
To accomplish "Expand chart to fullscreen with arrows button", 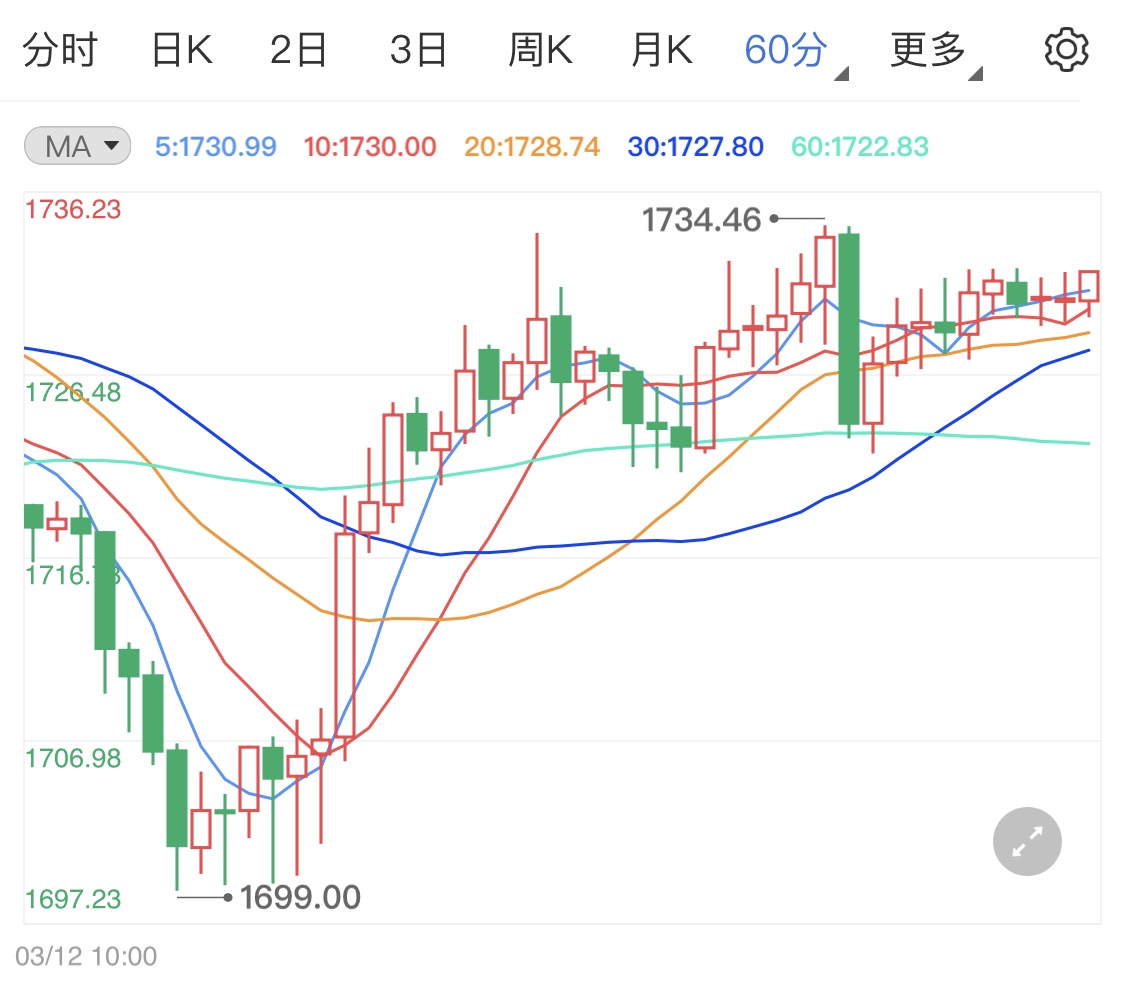I will [x=1027, y=841].
